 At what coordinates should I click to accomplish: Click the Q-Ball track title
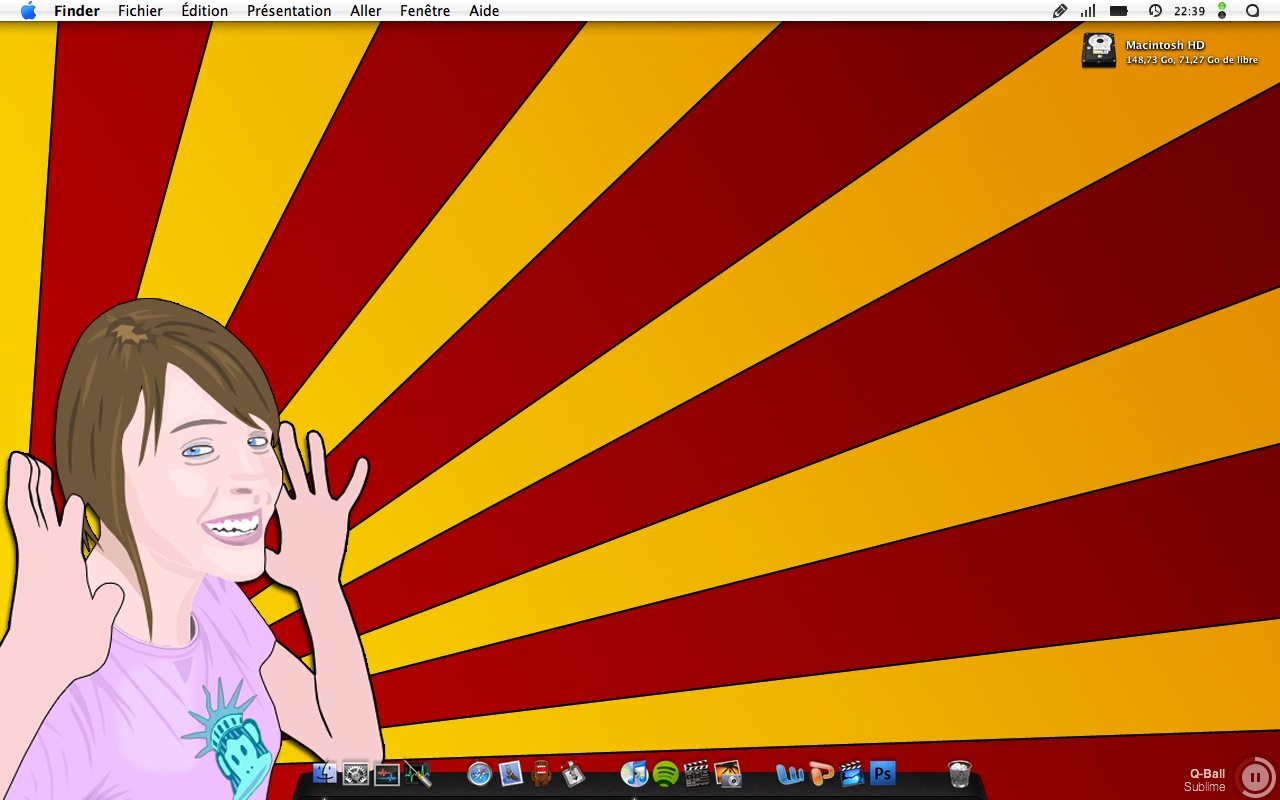pos(1207,773)
